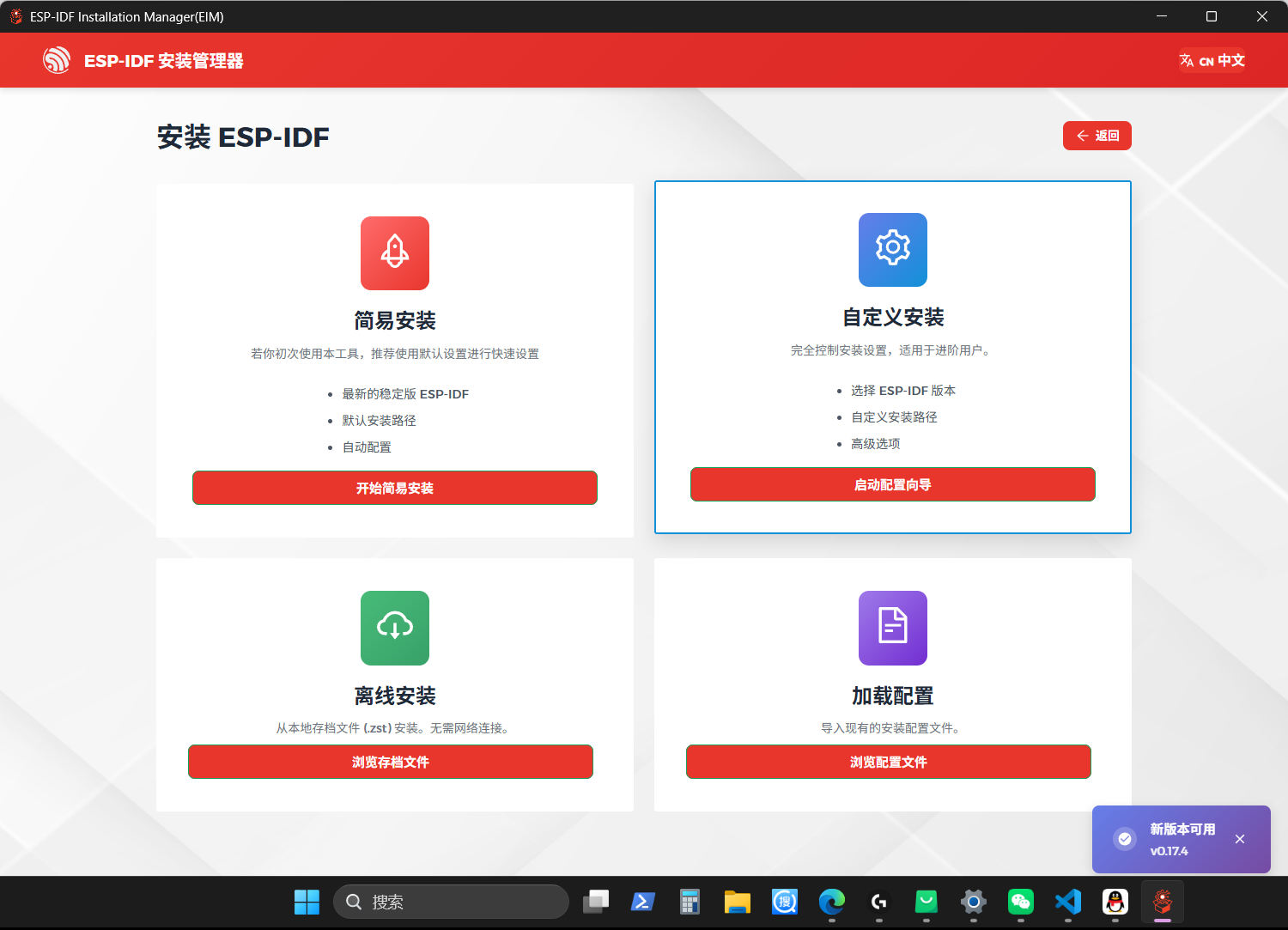Click the 返回 back button
The height and width of the screenshot is (930, 1288).
[1097, 136]
